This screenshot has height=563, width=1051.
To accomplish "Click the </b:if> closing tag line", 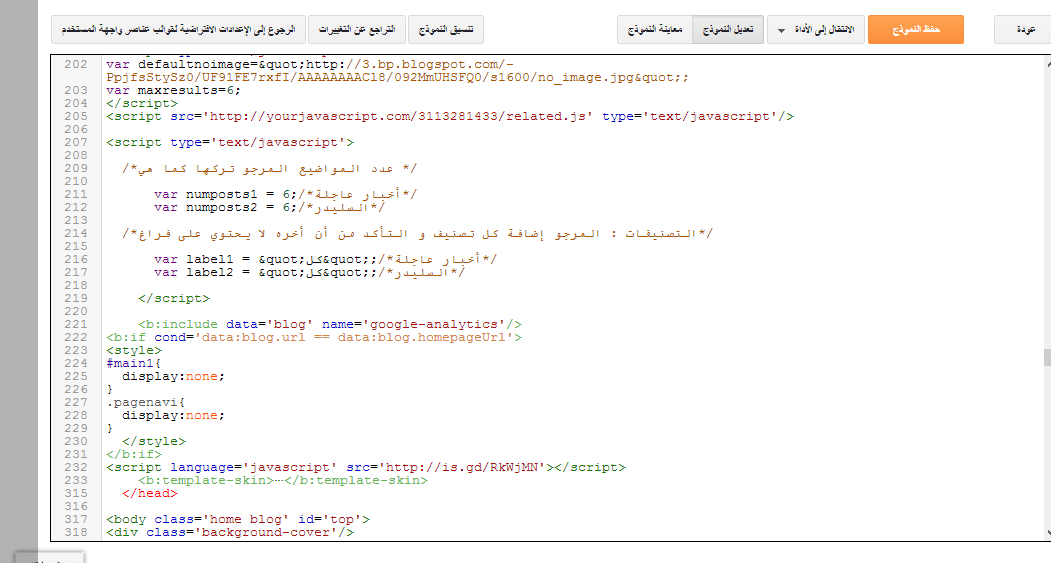I will pyautogui.click(x=133, y=454).
